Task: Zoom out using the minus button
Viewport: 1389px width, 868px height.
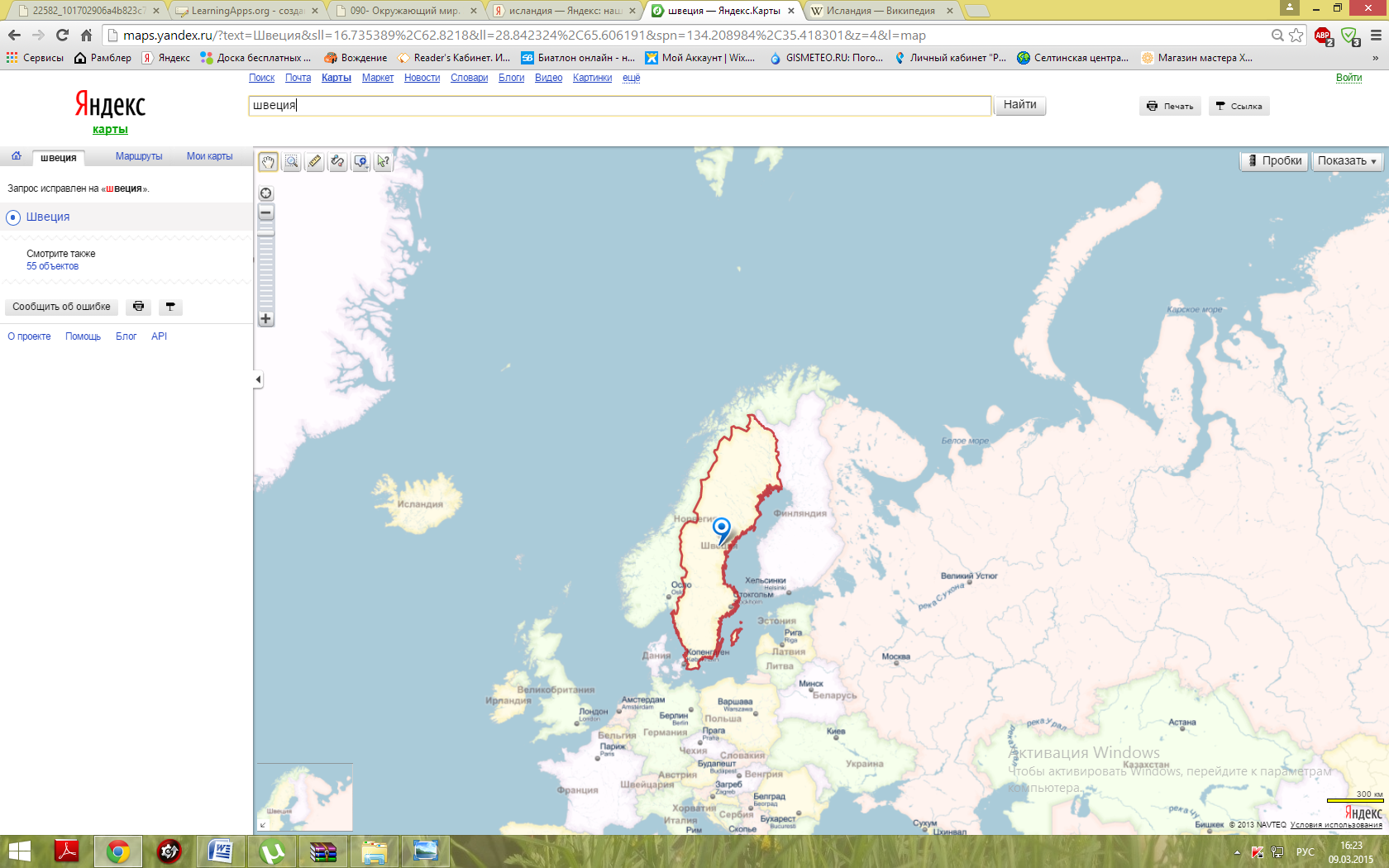Action: [x=266, y=212]
